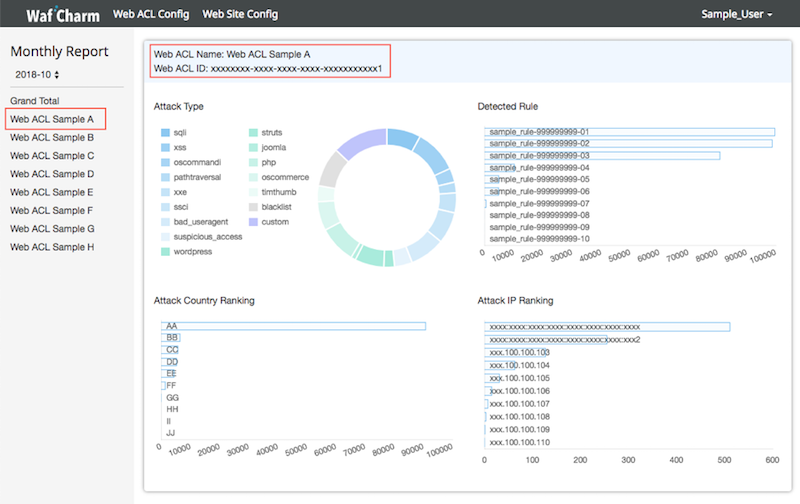Open Web ACL Sample H report
This screenshot has height=504, width=800.
pyautogui.click(x=52, y=246)
